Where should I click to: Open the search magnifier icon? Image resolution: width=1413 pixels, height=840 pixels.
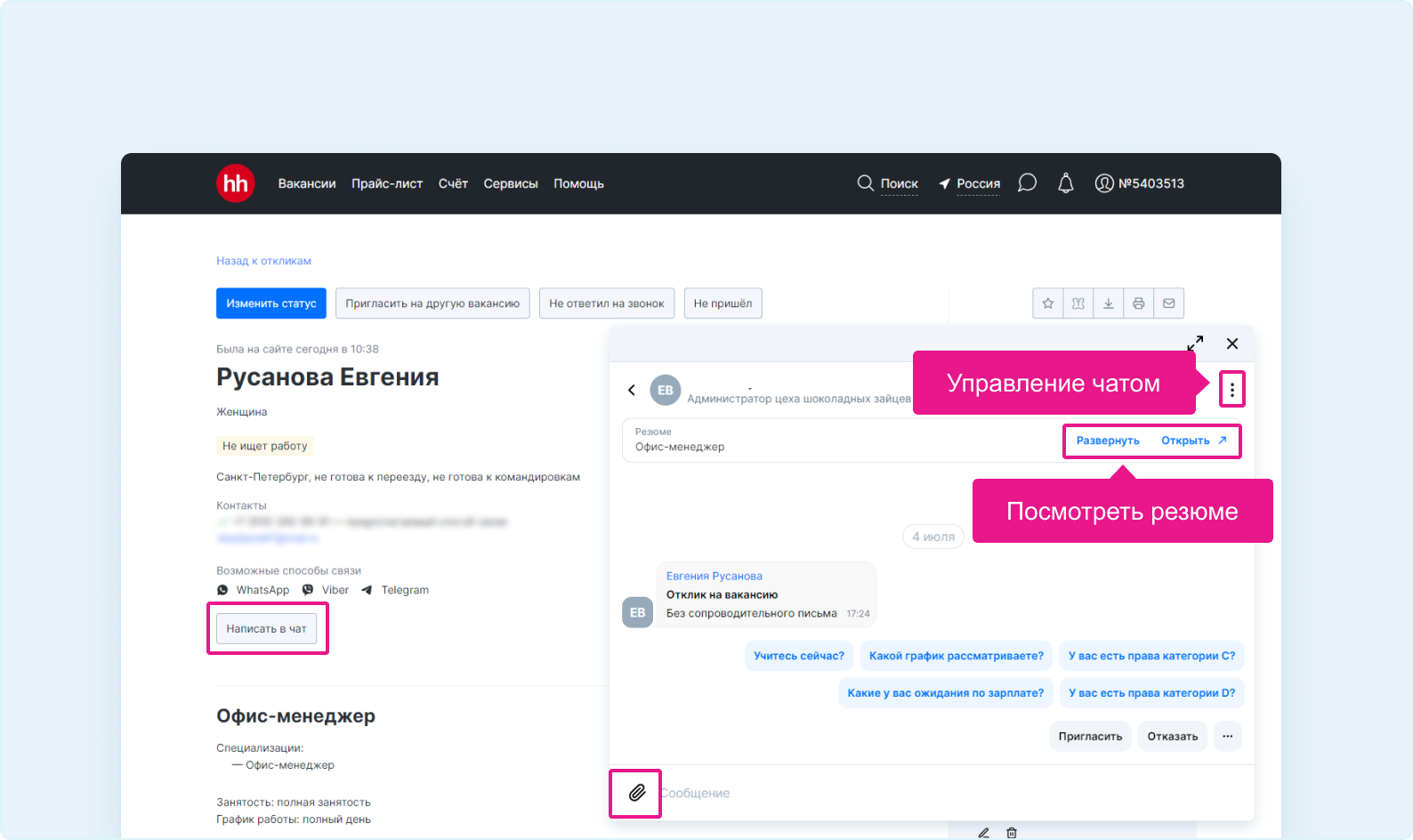[865, 183]
